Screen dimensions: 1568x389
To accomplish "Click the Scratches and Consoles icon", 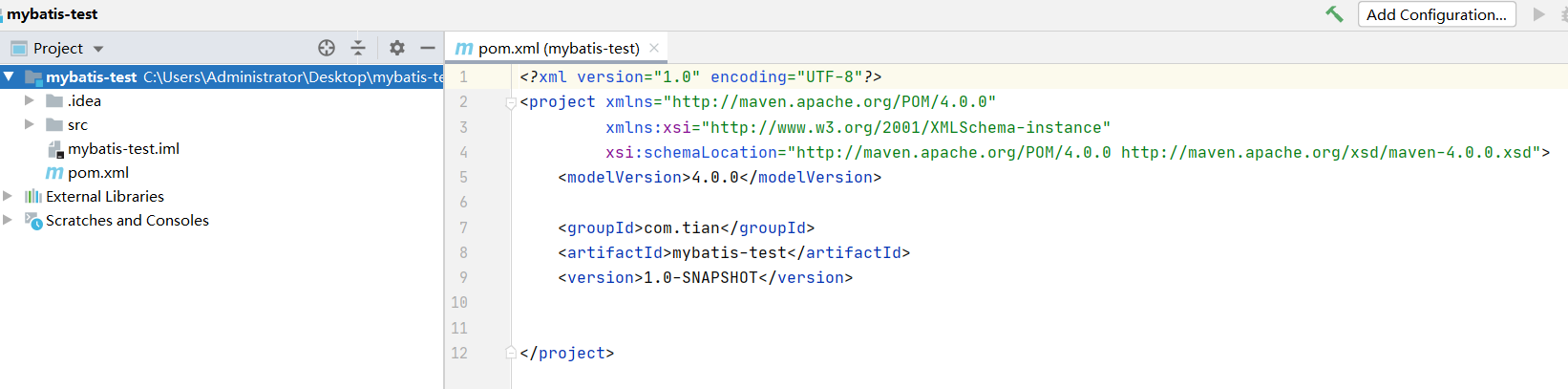I will 33,221.
